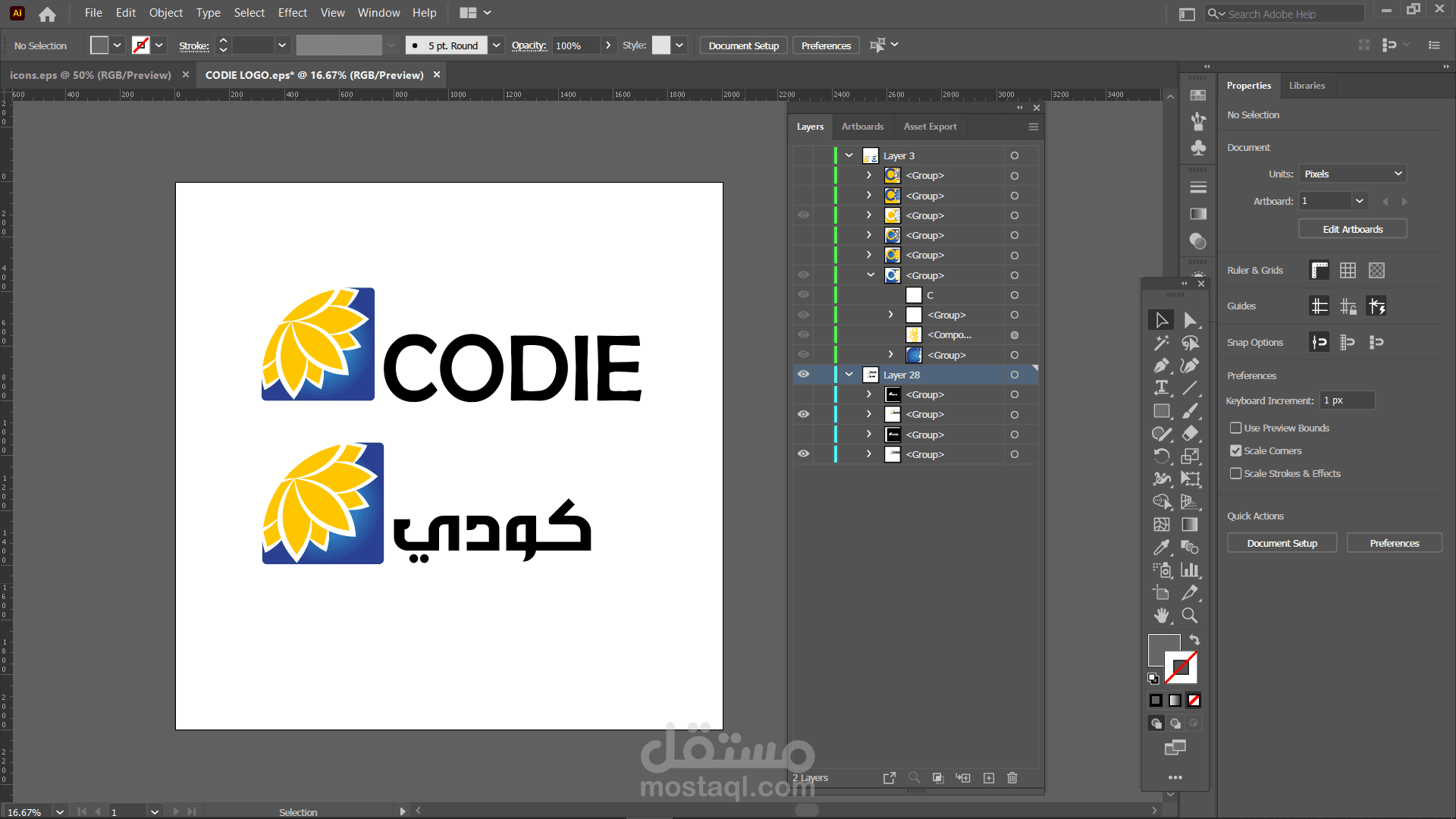This screenshot has height=819, width=1456.
Task: Create new layer in Layers panel
Action: pos(989,778)
